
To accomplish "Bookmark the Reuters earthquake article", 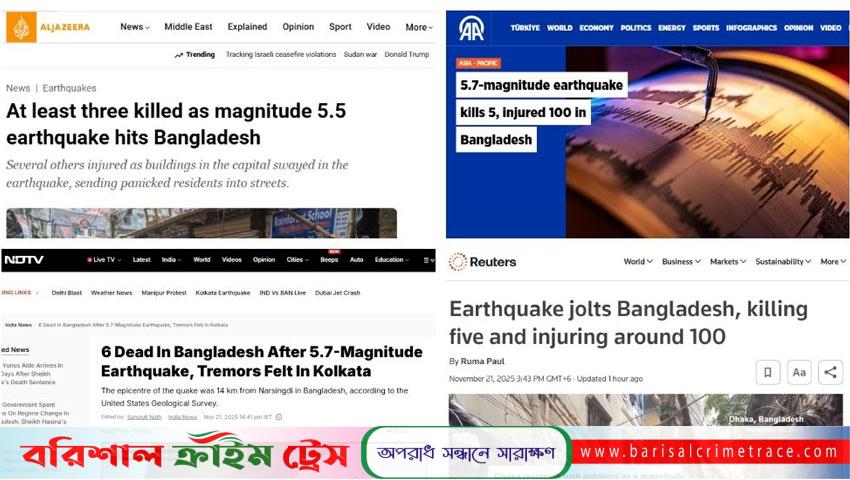I will pos(768,372).
